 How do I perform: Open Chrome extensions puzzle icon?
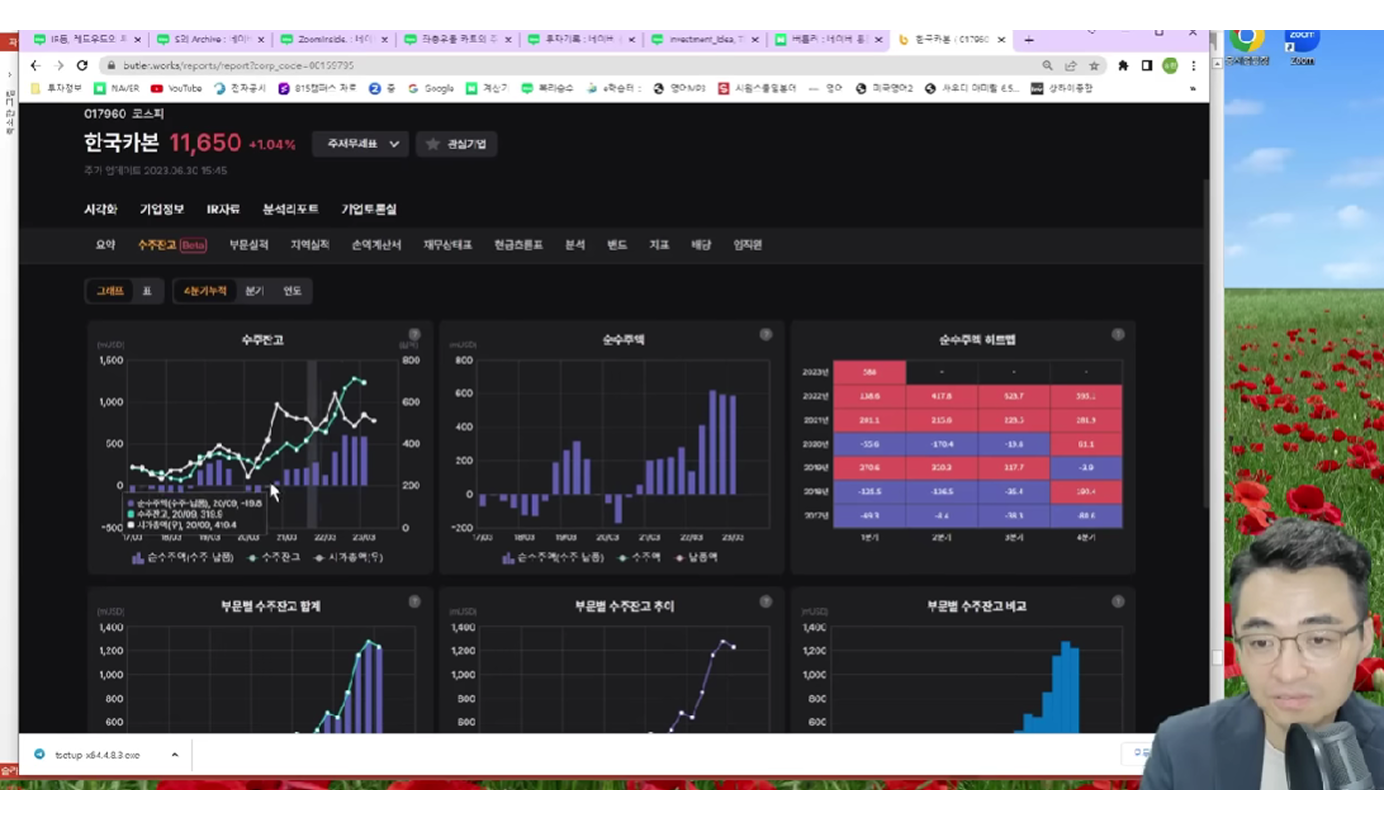pyautogui.click(x=1123, y=65)
